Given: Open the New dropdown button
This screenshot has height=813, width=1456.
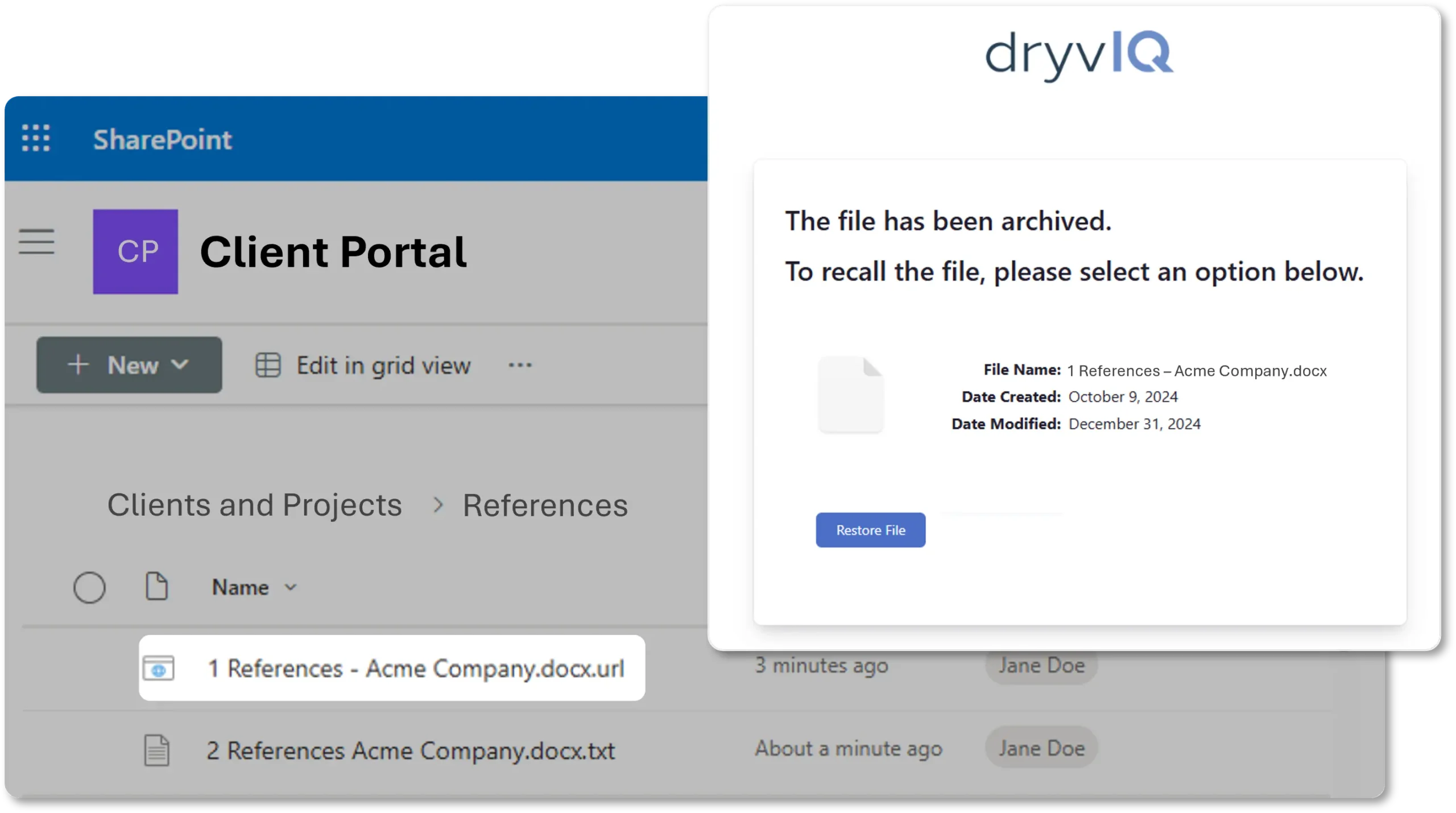Looking at the screenshot, I should [x=129, y=364].
